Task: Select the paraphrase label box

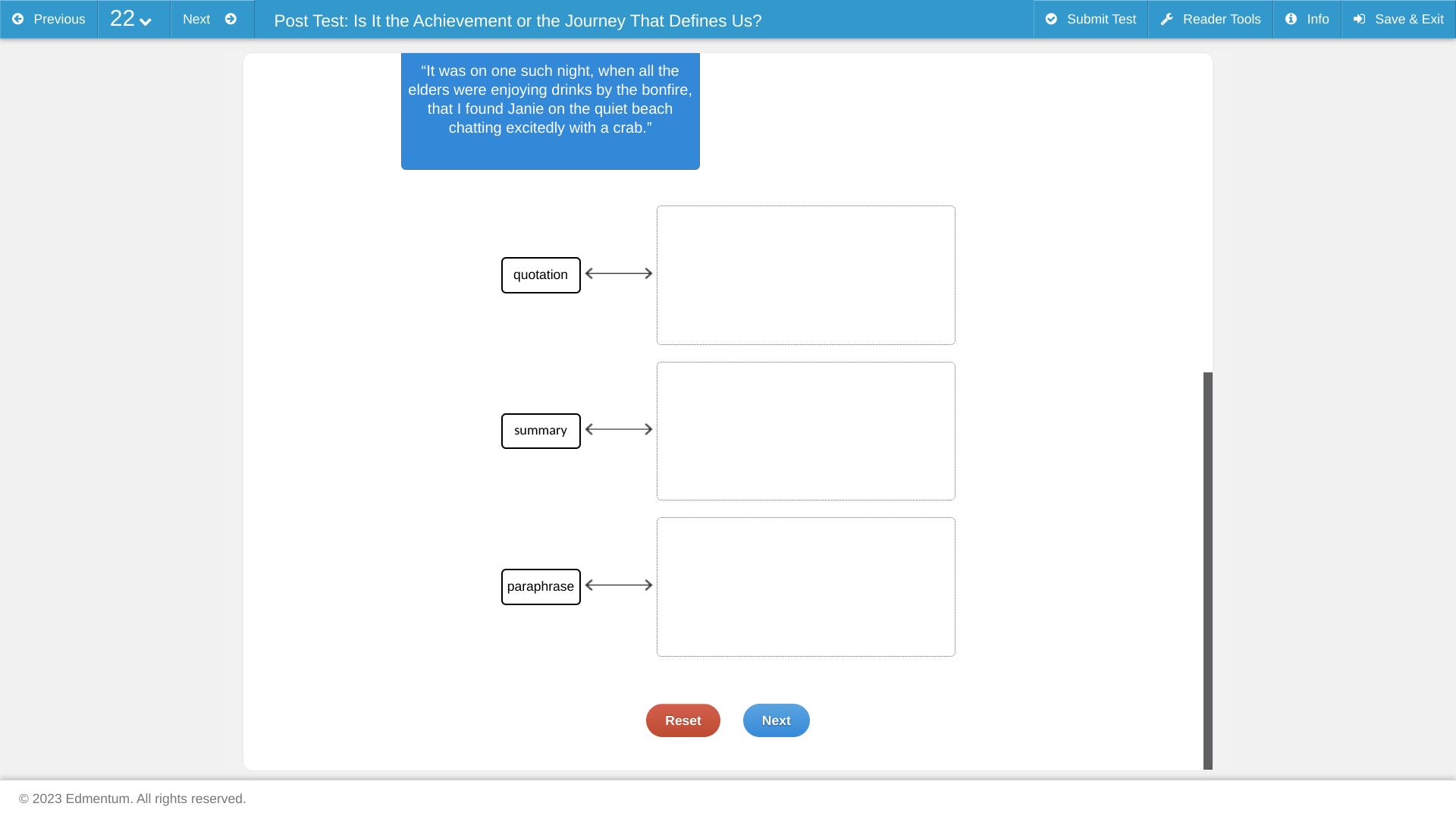Action: (x=541, y=587)
